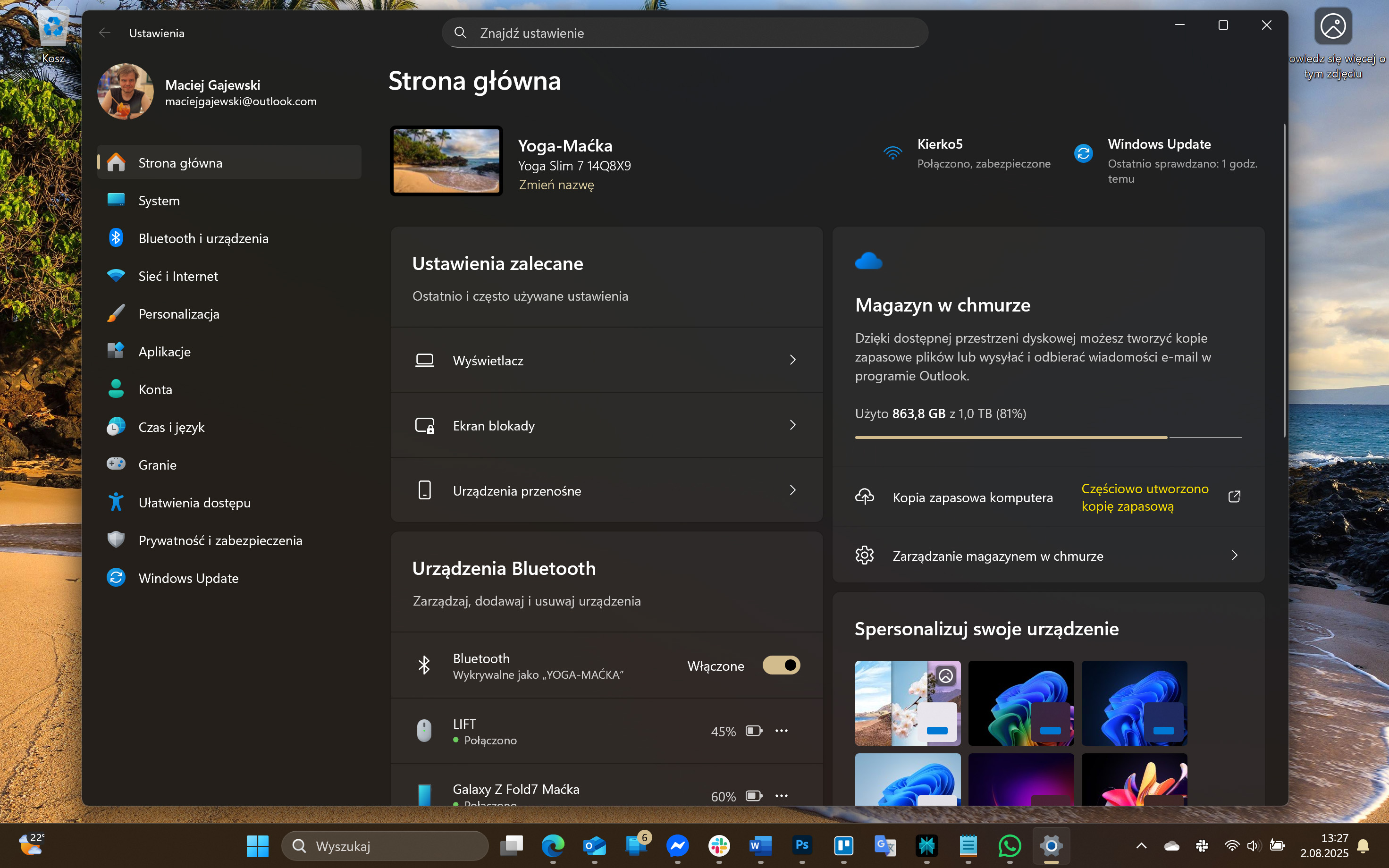Click the maciejgajewski@outlook.com account email
The width and height of the screenshot is (1389, 868).
(x=241, y=101)
